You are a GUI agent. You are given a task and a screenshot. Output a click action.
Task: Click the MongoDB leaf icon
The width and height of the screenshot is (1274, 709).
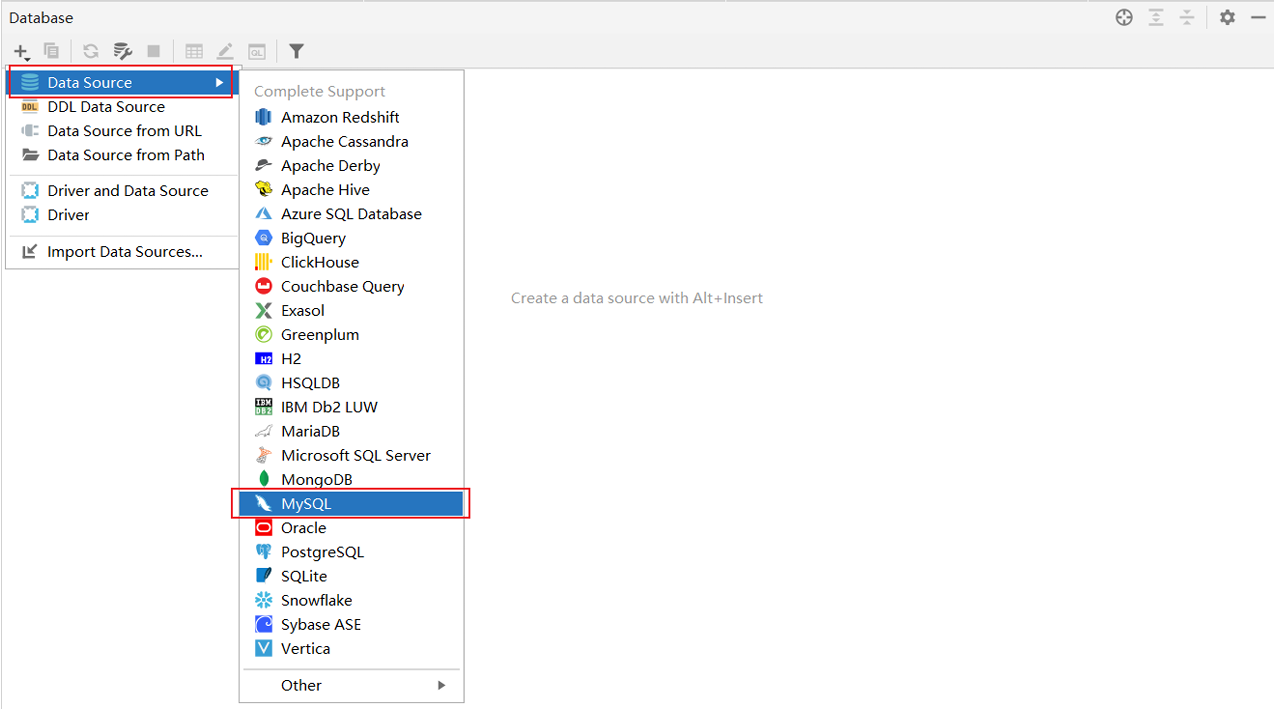coord(264,479)
